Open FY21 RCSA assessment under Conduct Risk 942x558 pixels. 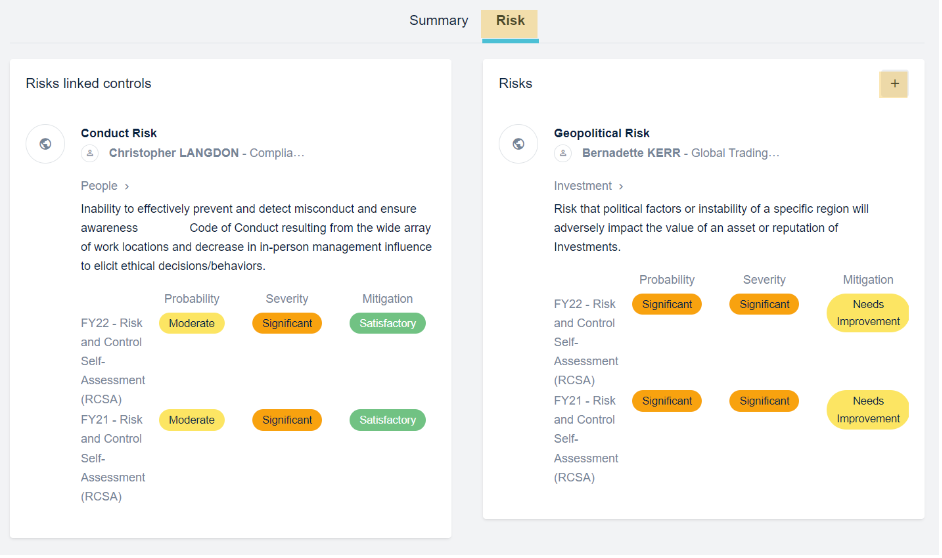tap(113, 458)
